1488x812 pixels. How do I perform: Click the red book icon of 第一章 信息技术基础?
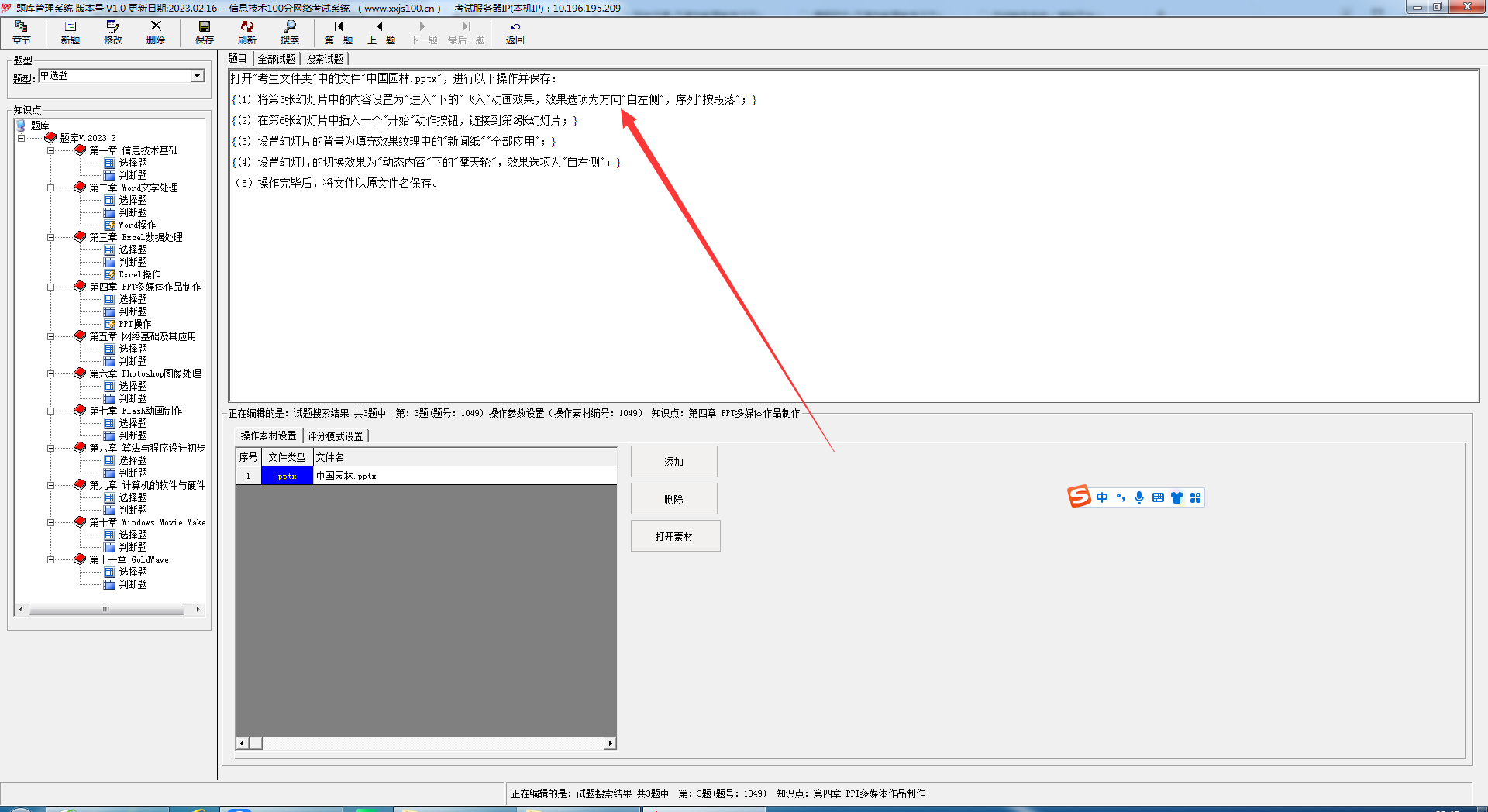(x=80, y=150)
